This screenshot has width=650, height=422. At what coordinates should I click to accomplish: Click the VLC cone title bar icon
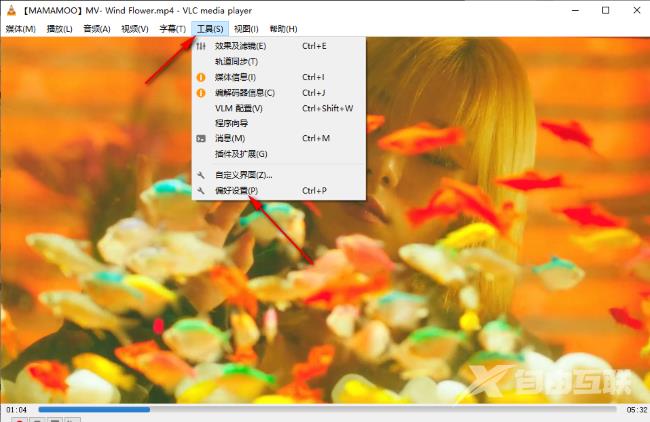pos(11,10)
